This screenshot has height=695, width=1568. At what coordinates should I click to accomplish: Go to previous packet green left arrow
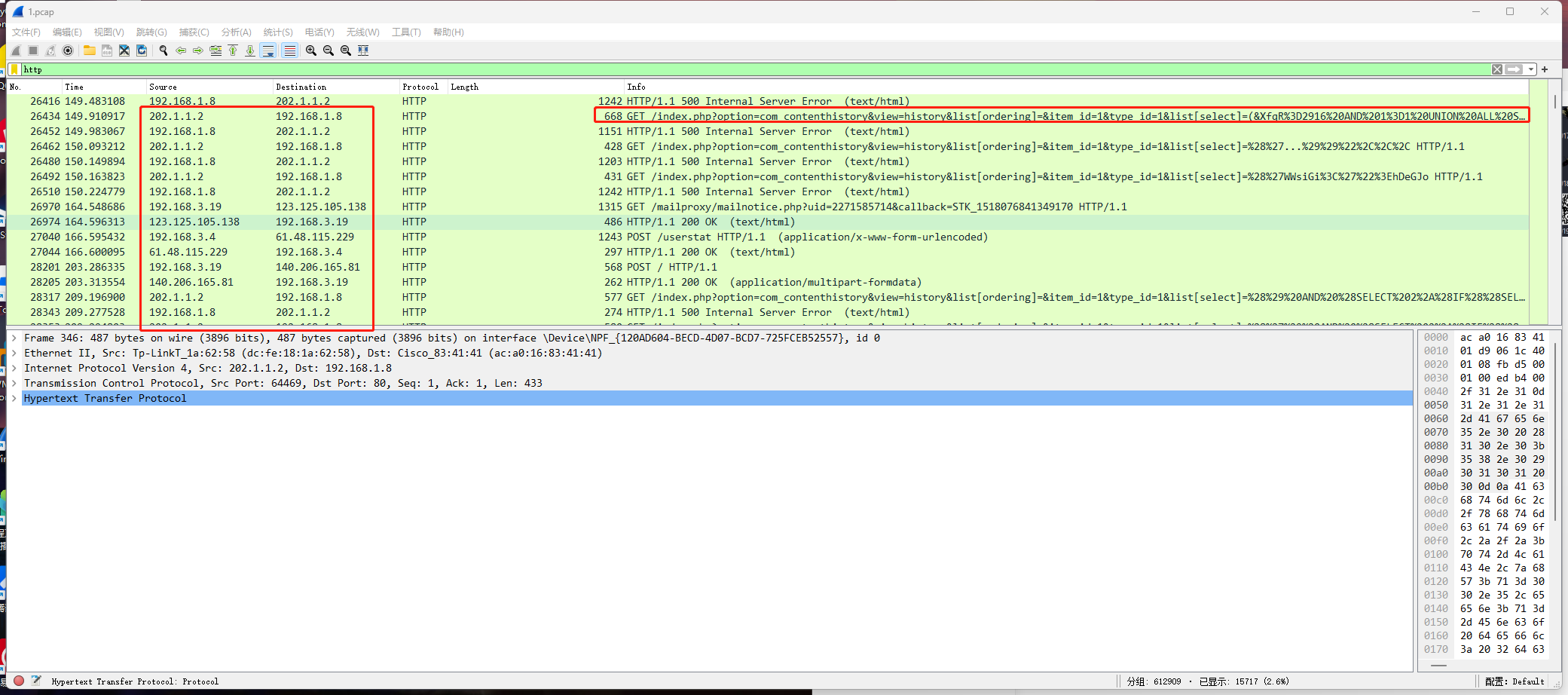click(x=181, y=51)
